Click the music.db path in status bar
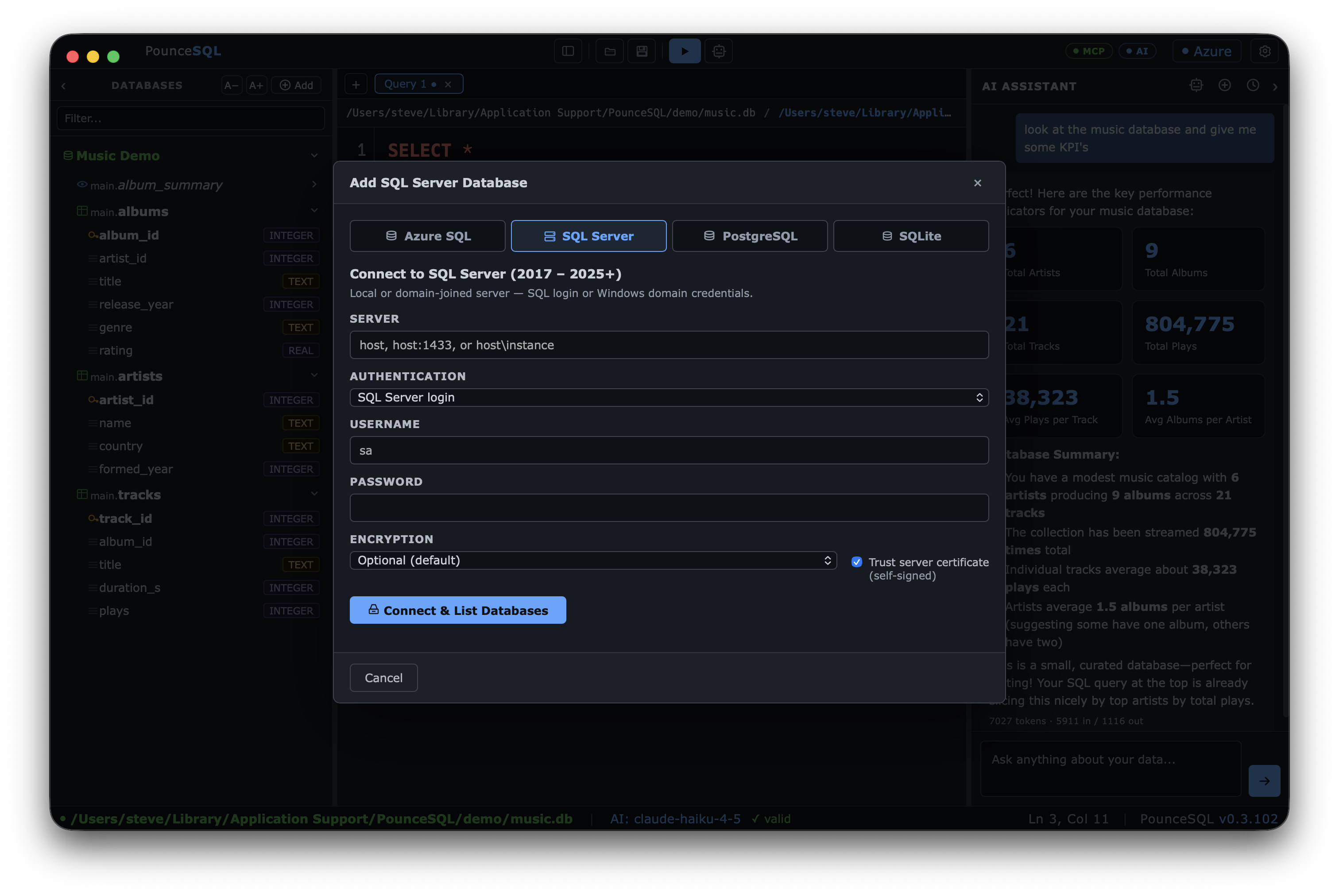 322,819
